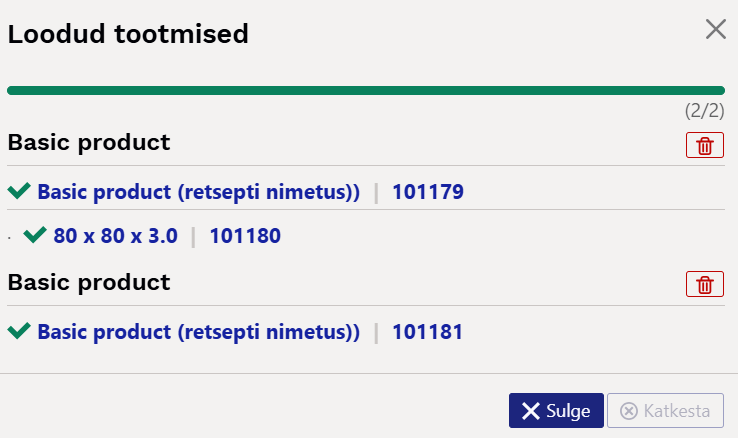Open production number 101181
This screenshot has height=438, width=738.
(427, 332)
